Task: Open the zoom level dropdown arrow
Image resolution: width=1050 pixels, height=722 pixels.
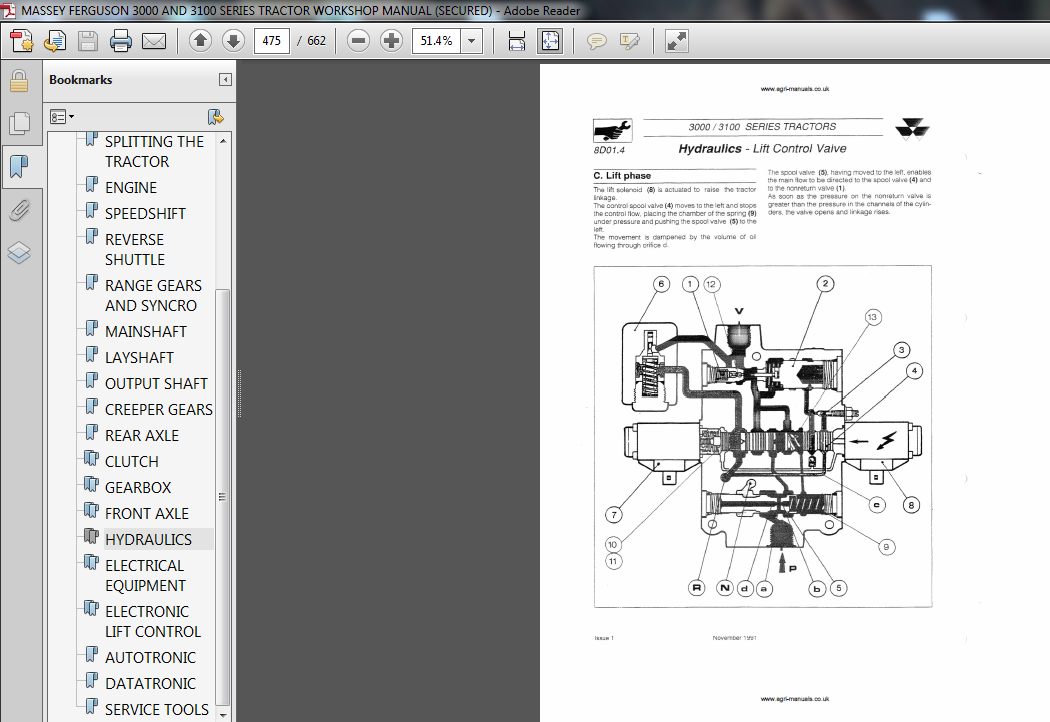Action: point(471,41)
